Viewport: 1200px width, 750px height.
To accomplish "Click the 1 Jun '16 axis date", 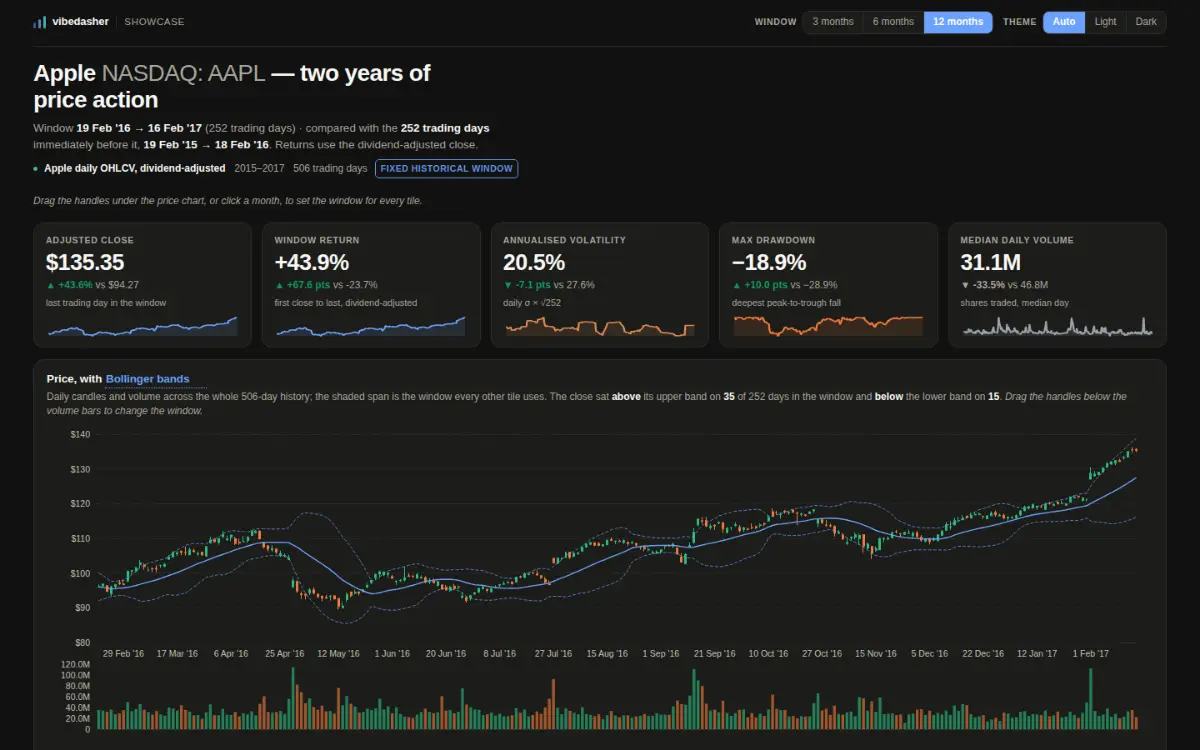I will [x=392, y=653].
